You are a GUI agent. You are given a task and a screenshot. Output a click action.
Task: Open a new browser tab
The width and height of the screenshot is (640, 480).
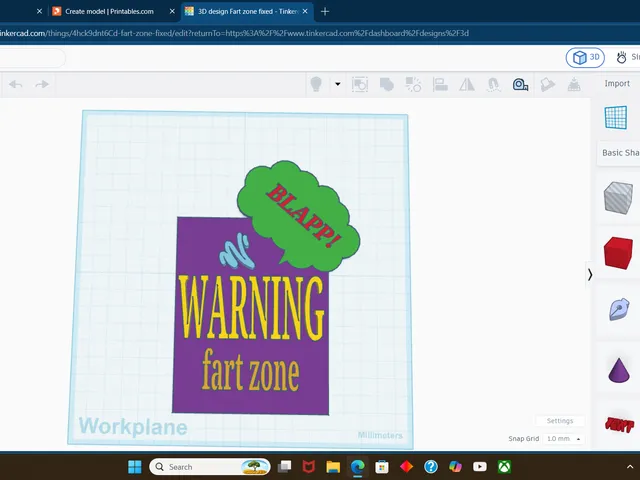(325, 11)
